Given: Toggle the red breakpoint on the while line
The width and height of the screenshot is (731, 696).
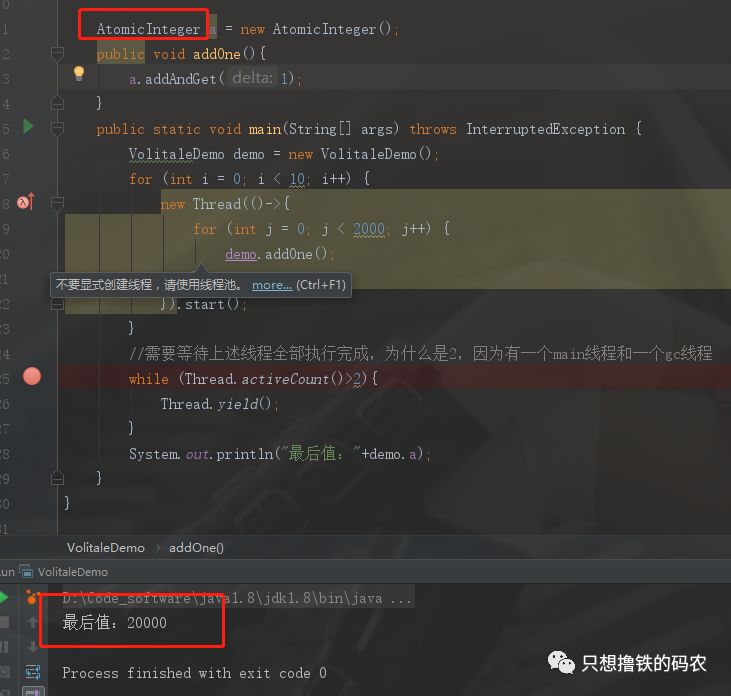Looking at the screenshot, I should [32, 377].
